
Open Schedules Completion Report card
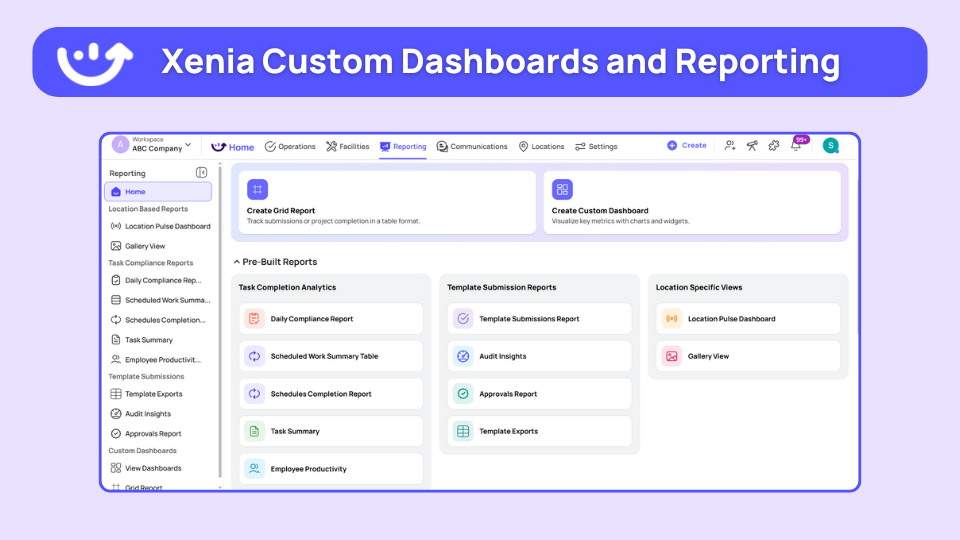[x=331, y=394]
